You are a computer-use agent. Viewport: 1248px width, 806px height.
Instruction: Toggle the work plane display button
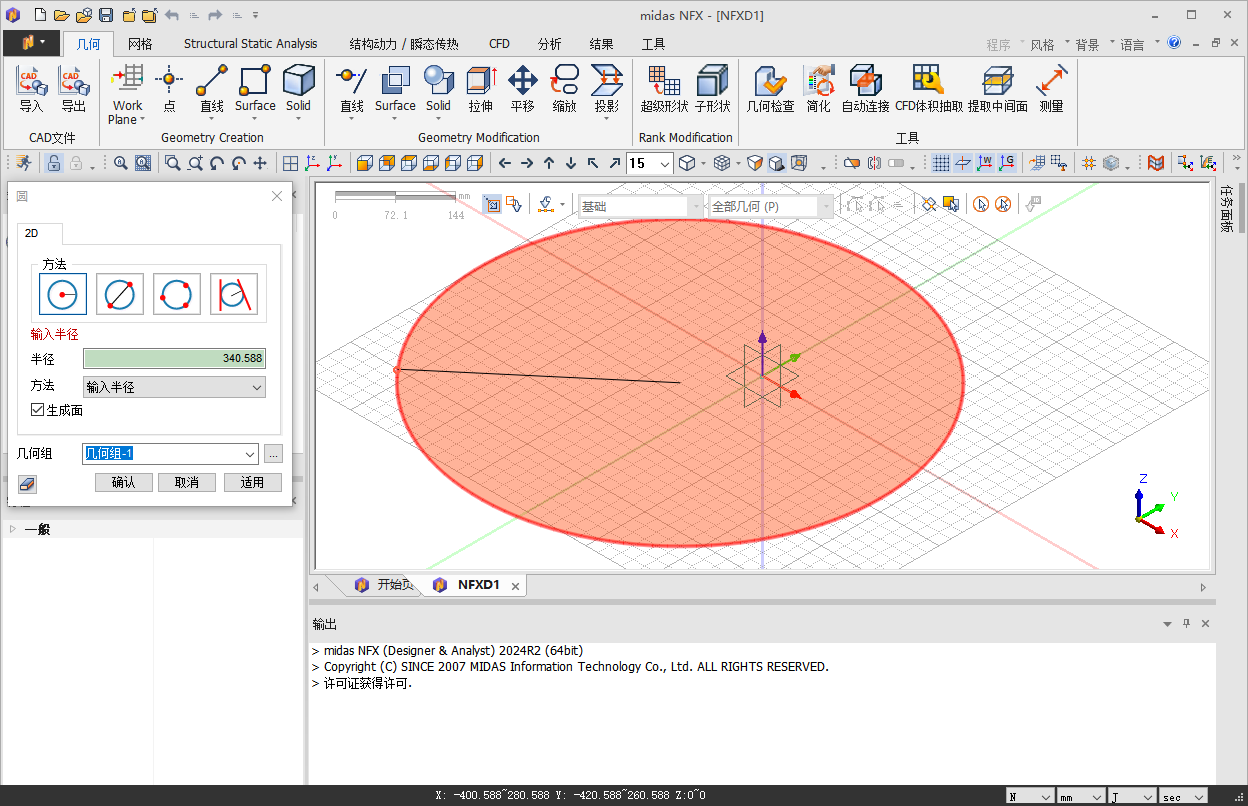click(962, 163)
